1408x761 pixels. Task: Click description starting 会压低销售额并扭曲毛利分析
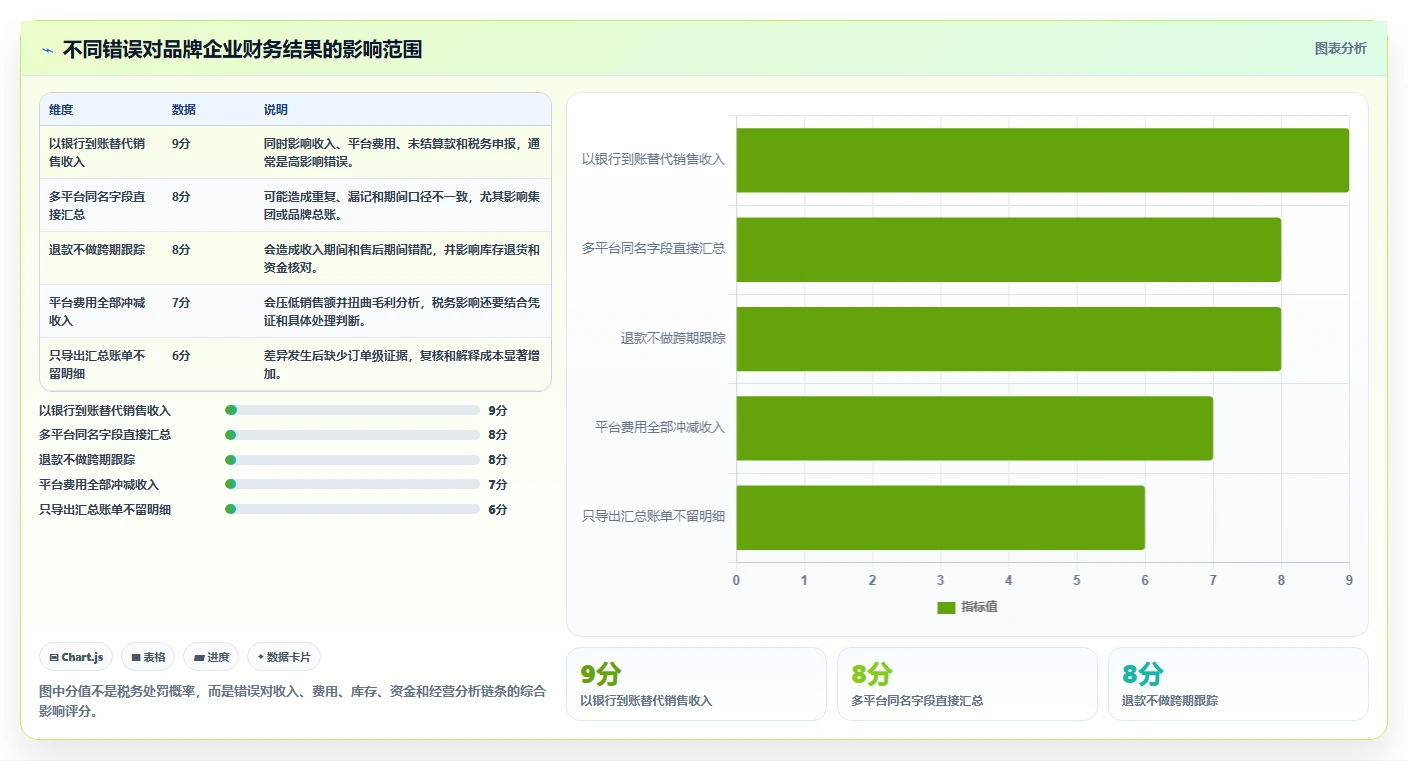[402, 311]
